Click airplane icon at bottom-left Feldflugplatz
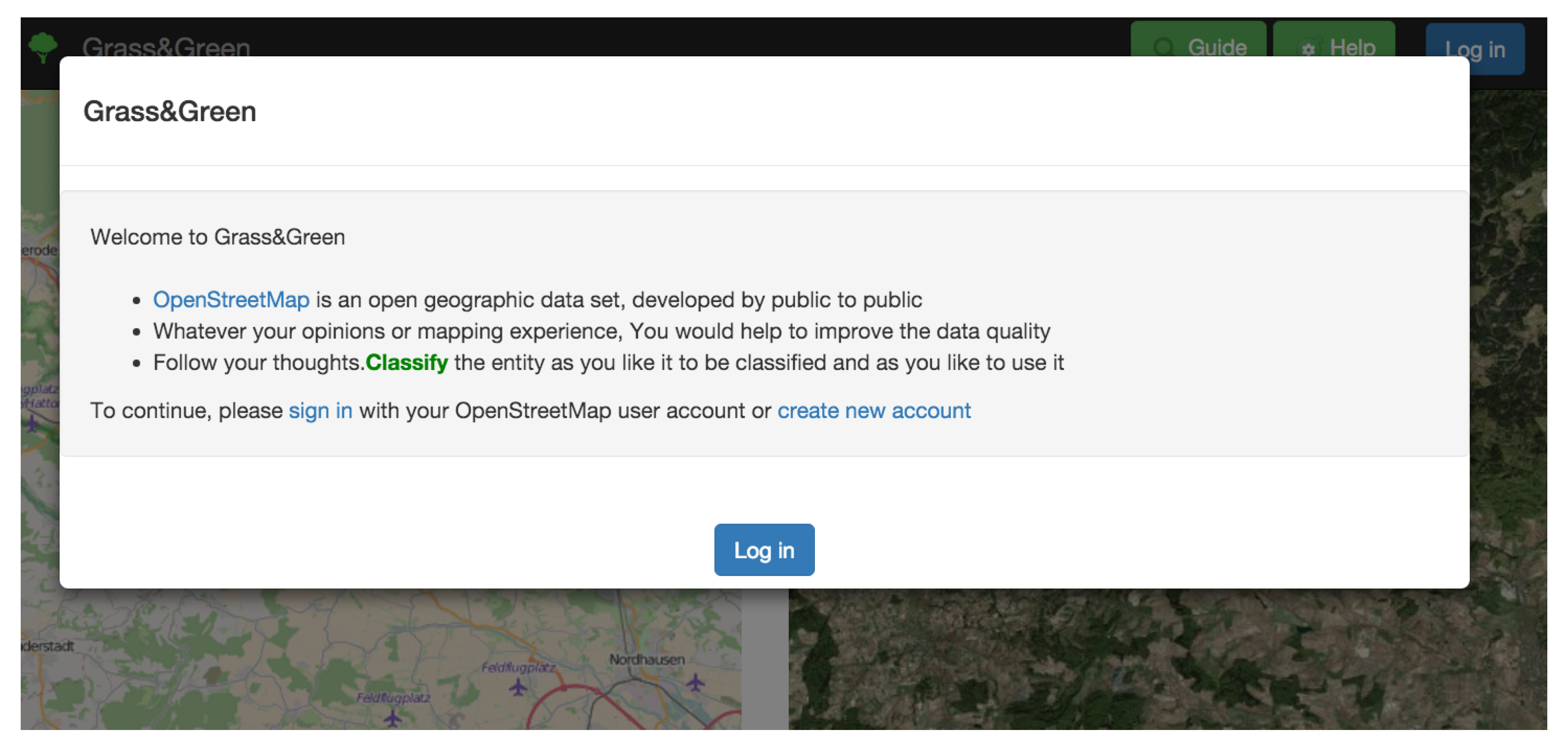This screenshot has height=754, width=1568. coord(393,719)
